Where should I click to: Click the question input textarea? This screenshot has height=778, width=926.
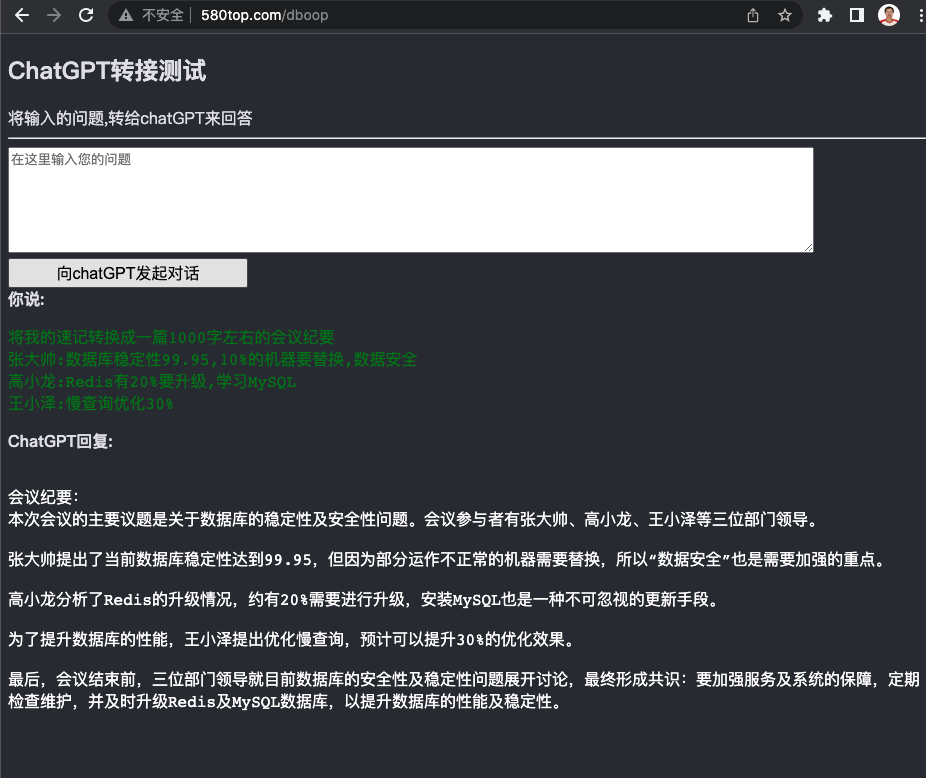click(410, 198)
